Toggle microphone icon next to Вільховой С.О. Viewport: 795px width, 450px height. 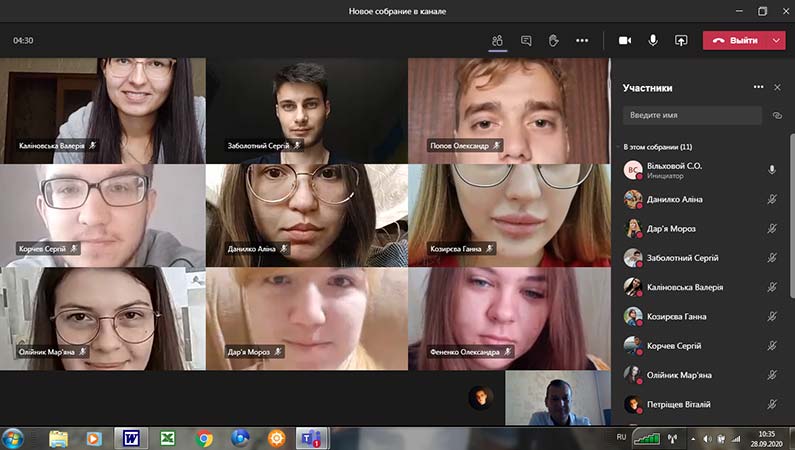[x=772, y=170]
